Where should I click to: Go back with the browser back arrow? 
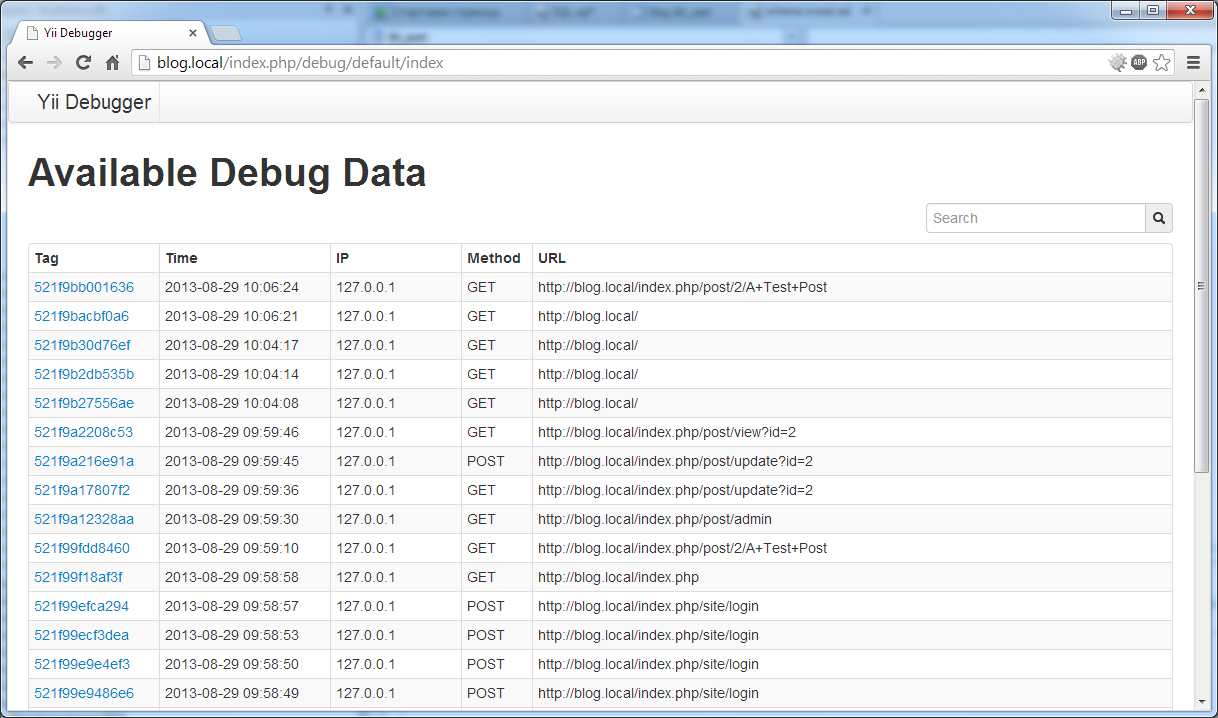(x=26, y=62)
